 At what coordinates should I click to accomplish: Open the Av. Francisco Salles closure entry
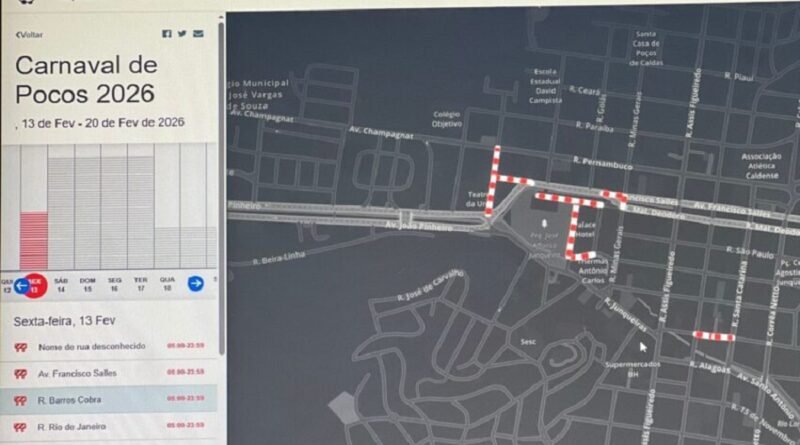109,374
